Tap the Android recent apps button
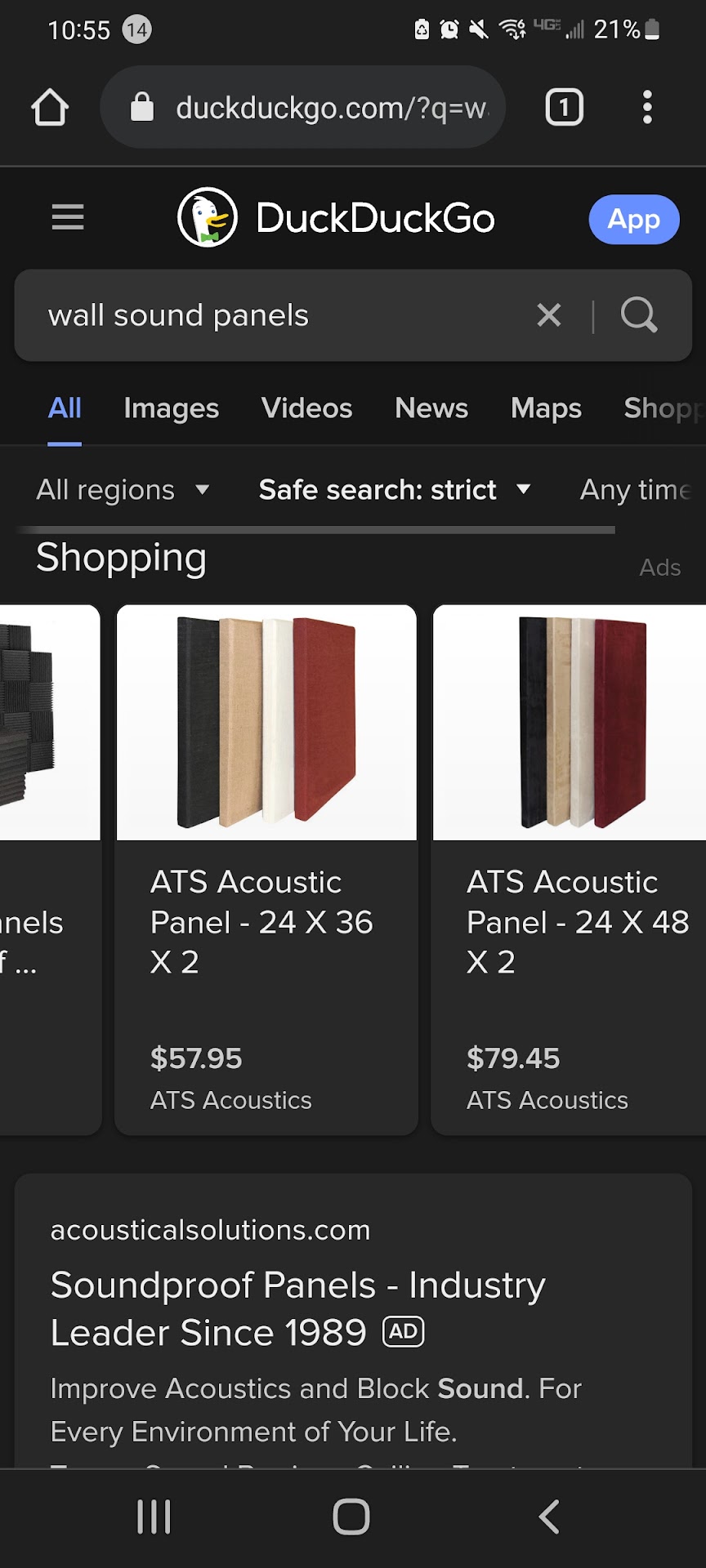 (154, 1517)
